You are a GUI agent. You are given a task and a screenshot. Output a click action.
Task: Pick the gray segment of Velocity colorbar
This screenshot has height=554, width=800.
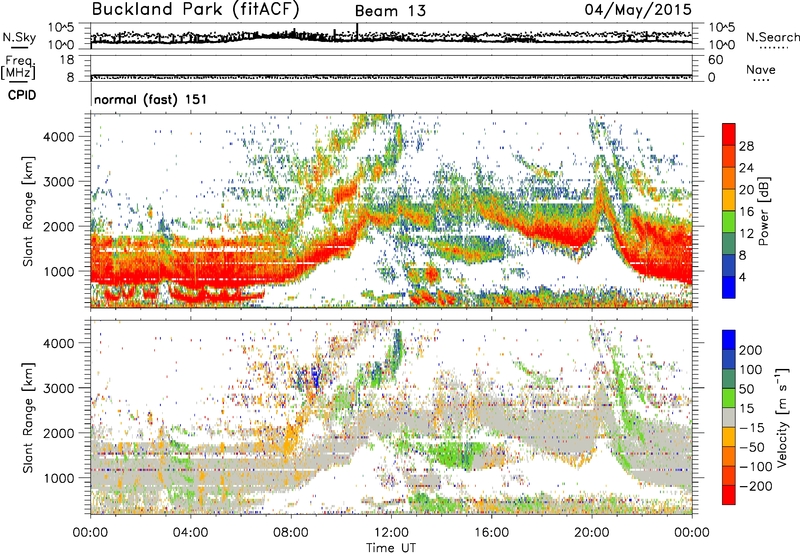pos(729,418)
